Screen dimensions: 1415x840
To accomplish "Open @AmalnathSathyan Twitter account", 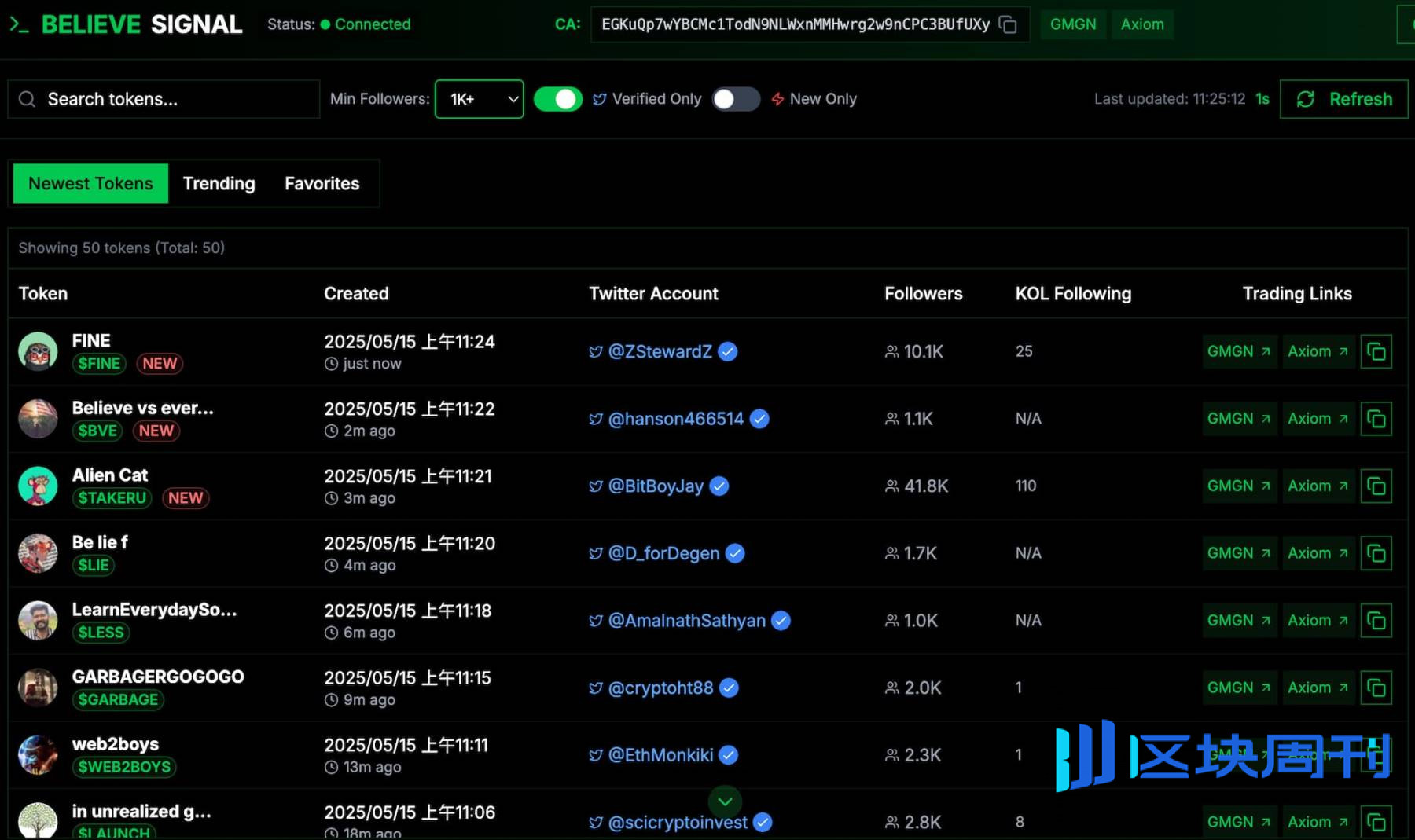I will tap(686, 621).
